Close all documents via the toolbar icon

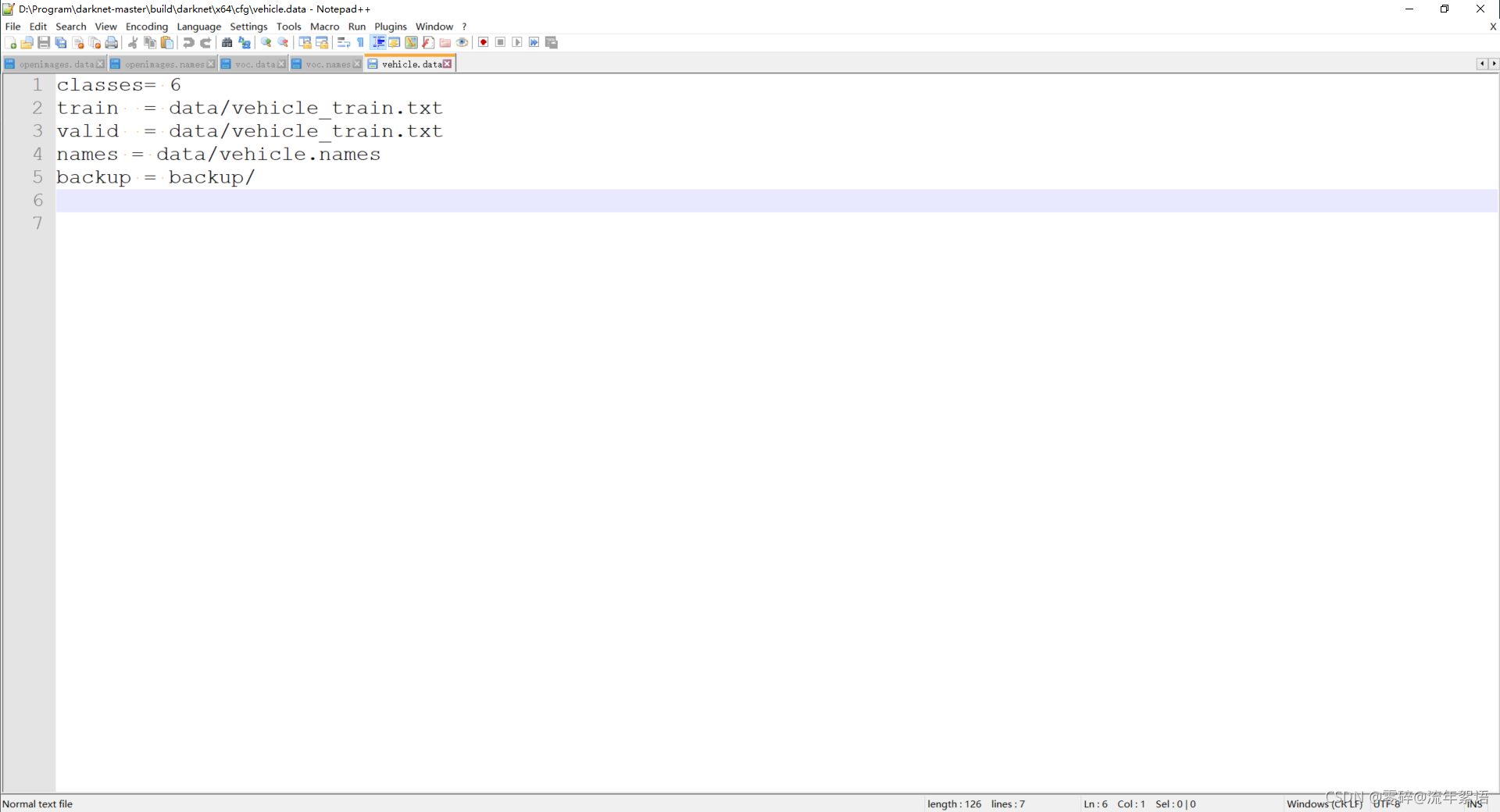(x=95, y=42)
